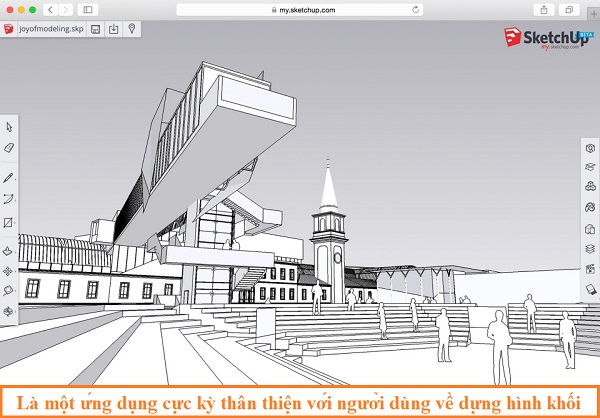Open the Components panel
This screenshot has width=600, height=418.
[x=590, y=187]
